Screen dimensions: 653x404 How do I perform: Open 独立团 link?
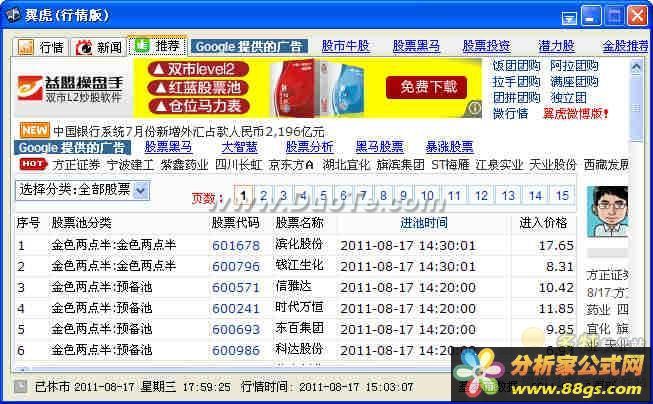click(x=568, y=97)
